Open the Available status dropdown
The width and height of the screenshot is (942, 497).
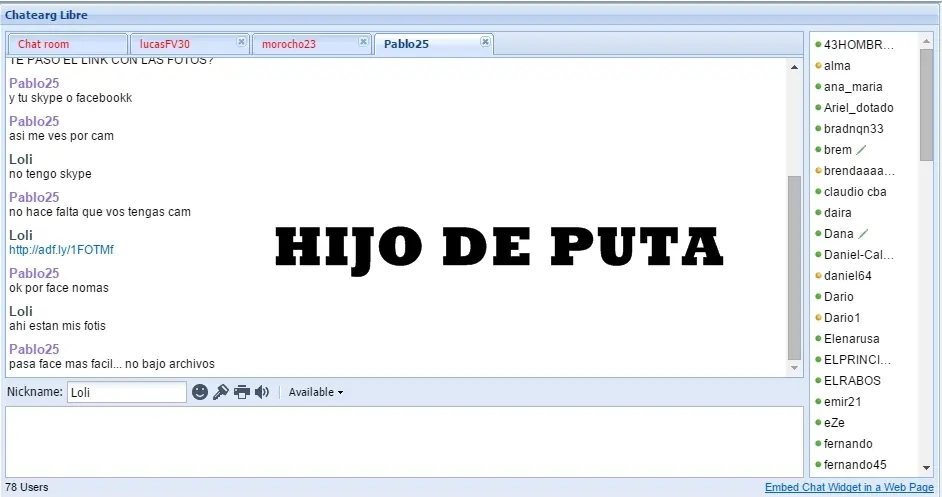(x=316, y=392)
